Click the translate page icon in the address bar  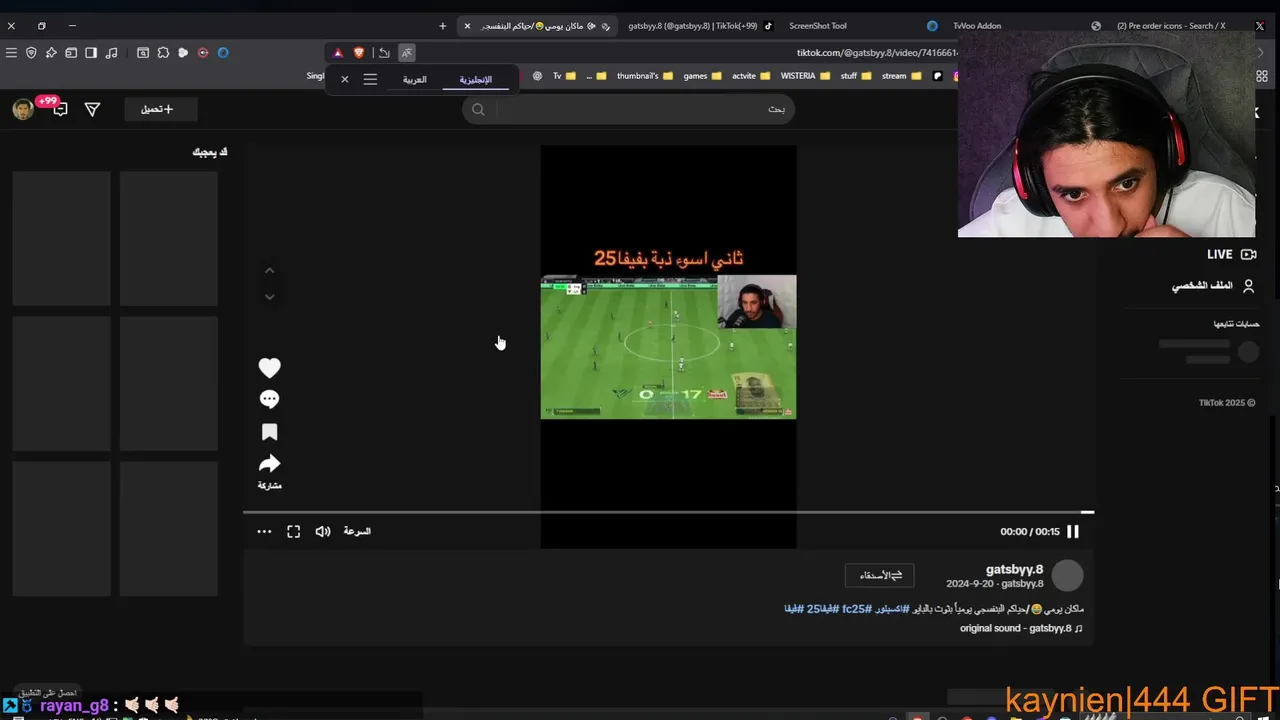click(x=406, y=53)
